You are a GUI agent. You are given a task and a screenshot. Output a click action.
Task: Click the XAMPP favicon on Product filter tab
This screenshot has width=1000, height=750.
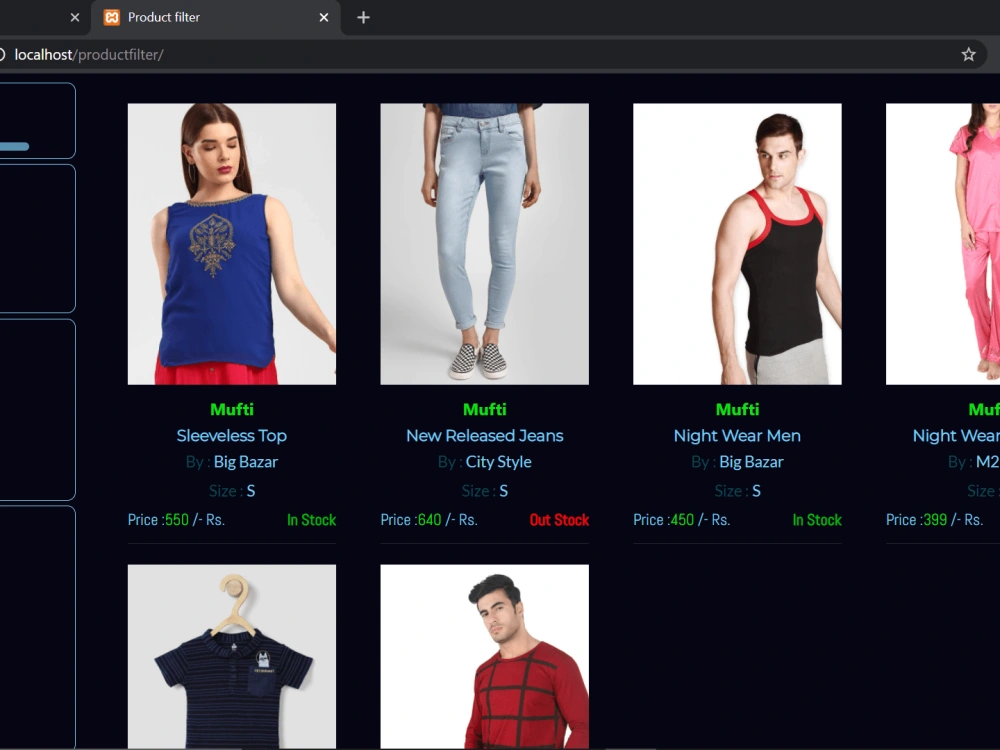tap(112, 18)
